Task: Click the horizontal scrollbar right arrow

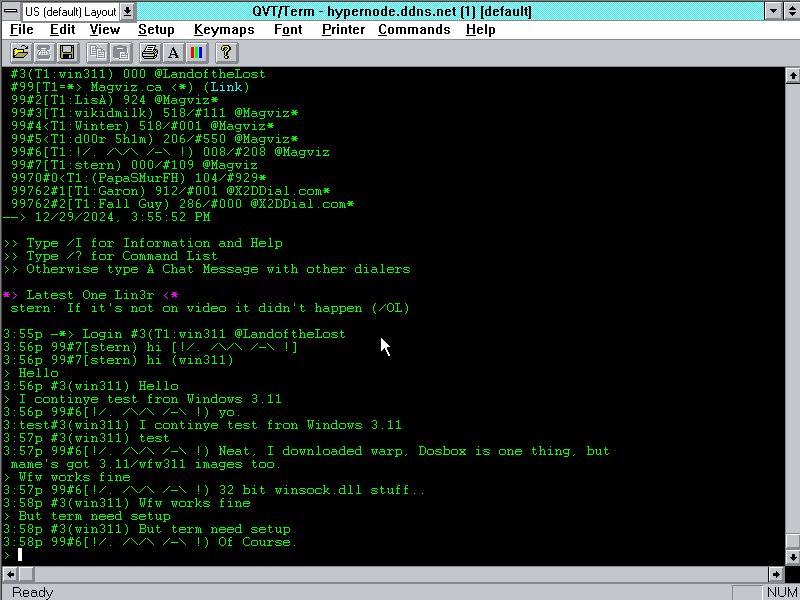Action: point(776,574)
